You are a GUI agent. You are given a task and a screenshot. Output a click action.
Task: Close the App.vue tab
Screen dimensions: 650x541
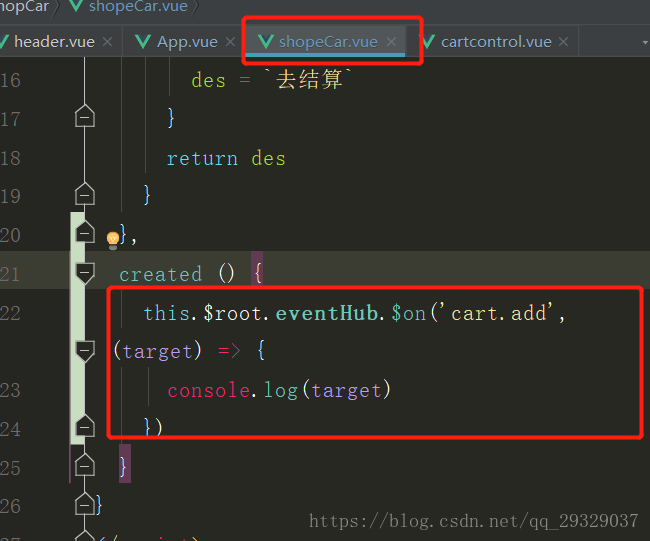point(230,41)
